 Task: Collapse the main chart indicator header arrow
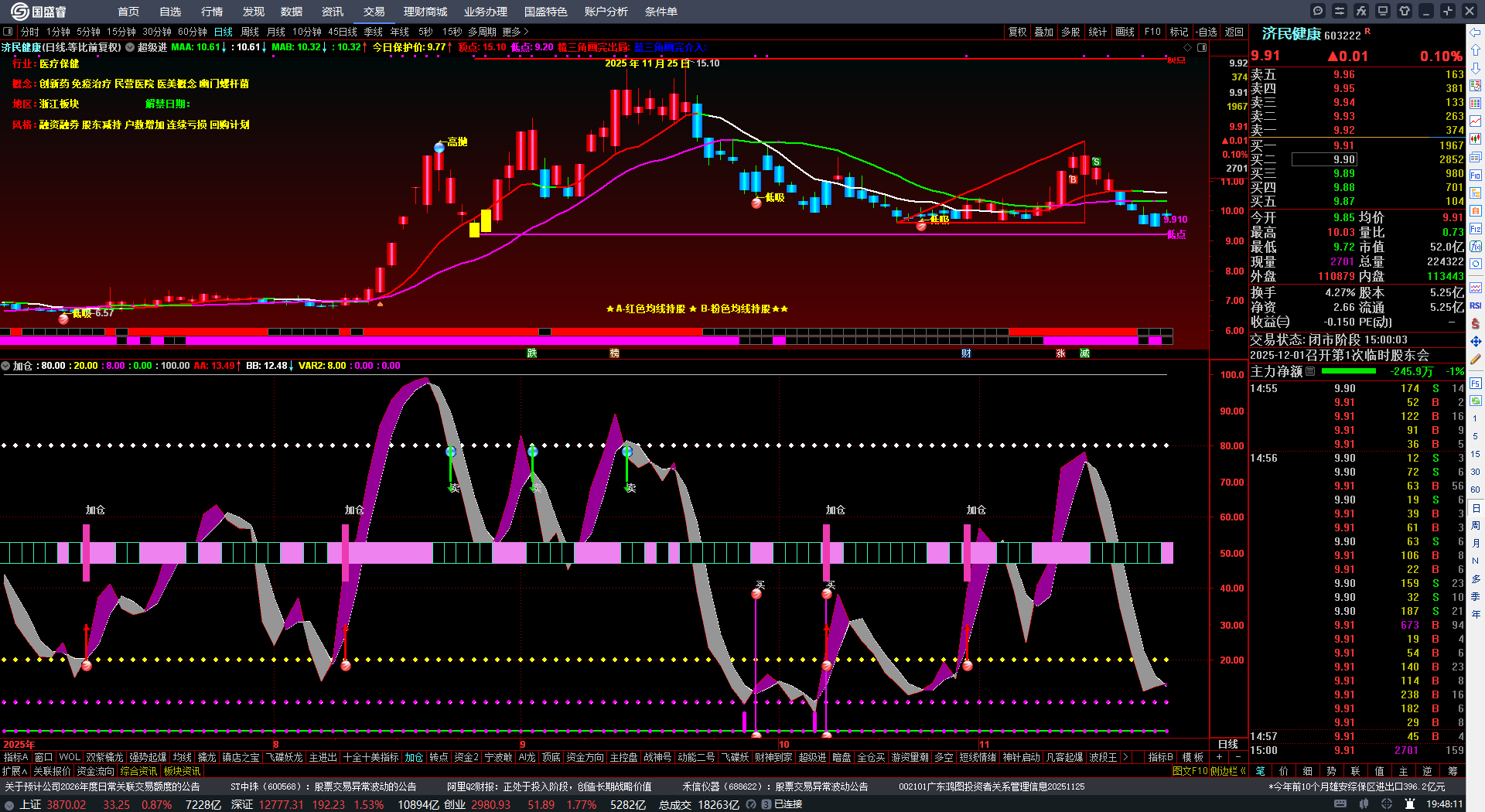click(x=131, y=47)
